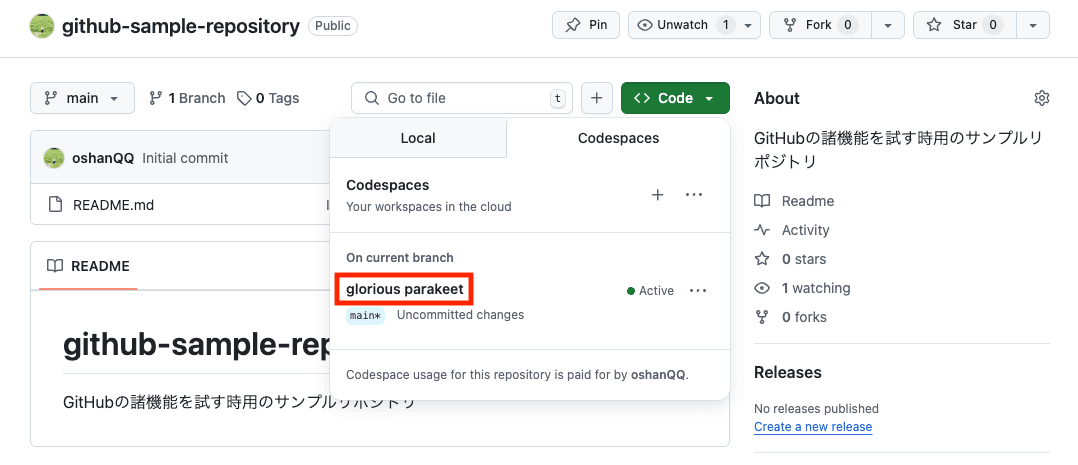Click Create a new release link
This screenshot has width=1078, height=465.
click(813, 426)
